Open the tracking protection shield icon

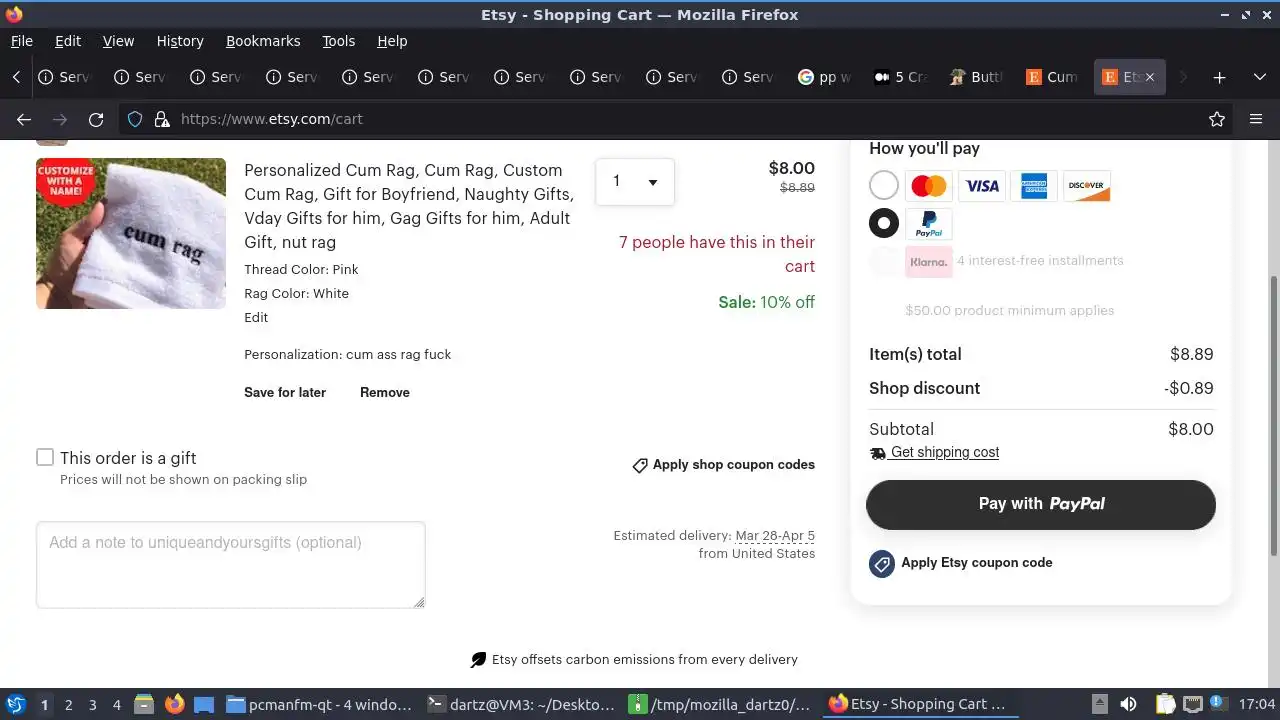(135, 119)
